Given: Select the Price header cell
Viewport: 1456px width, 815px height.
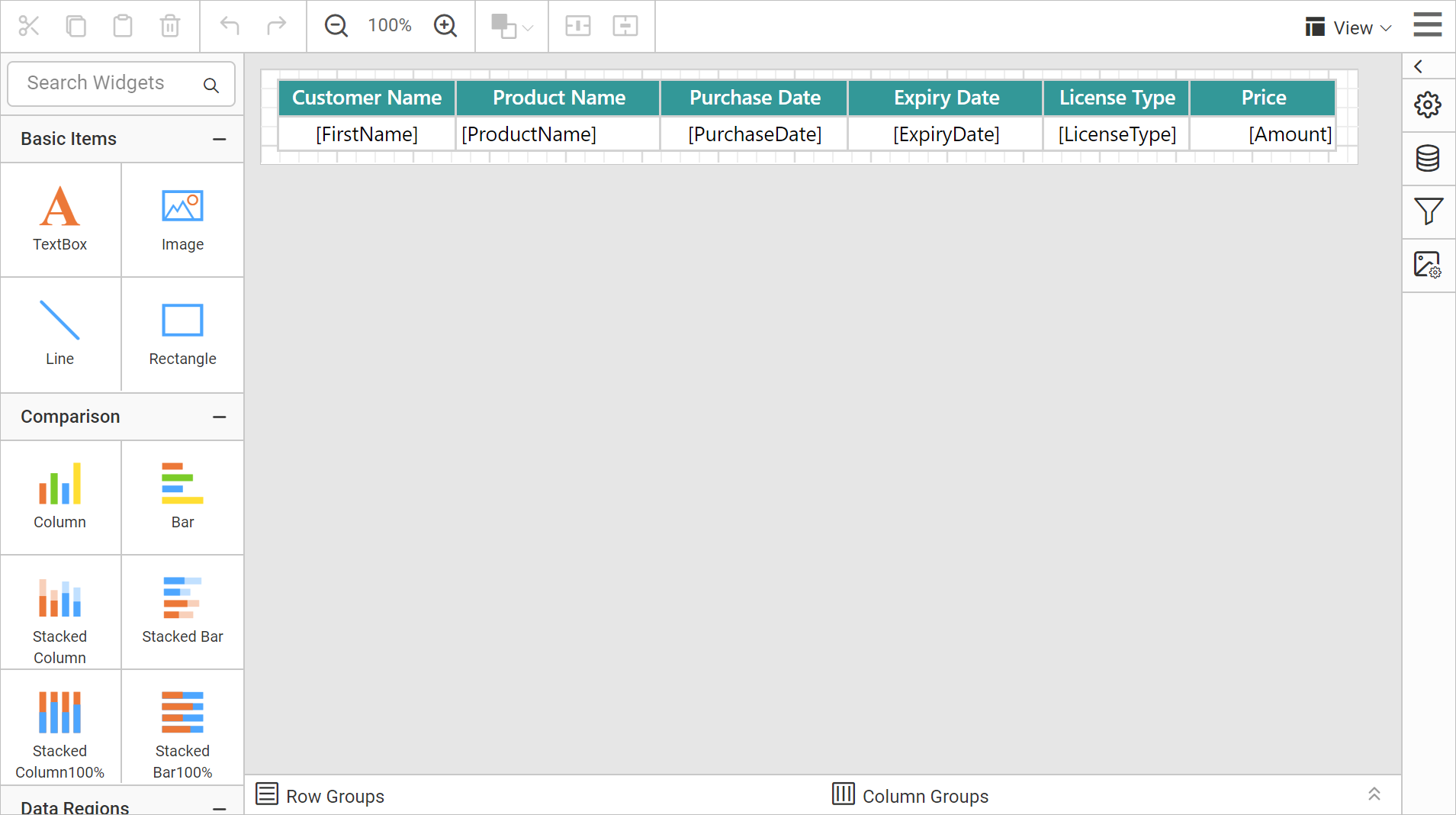Looking at the screenshot, I should (x=1264, y=98).
